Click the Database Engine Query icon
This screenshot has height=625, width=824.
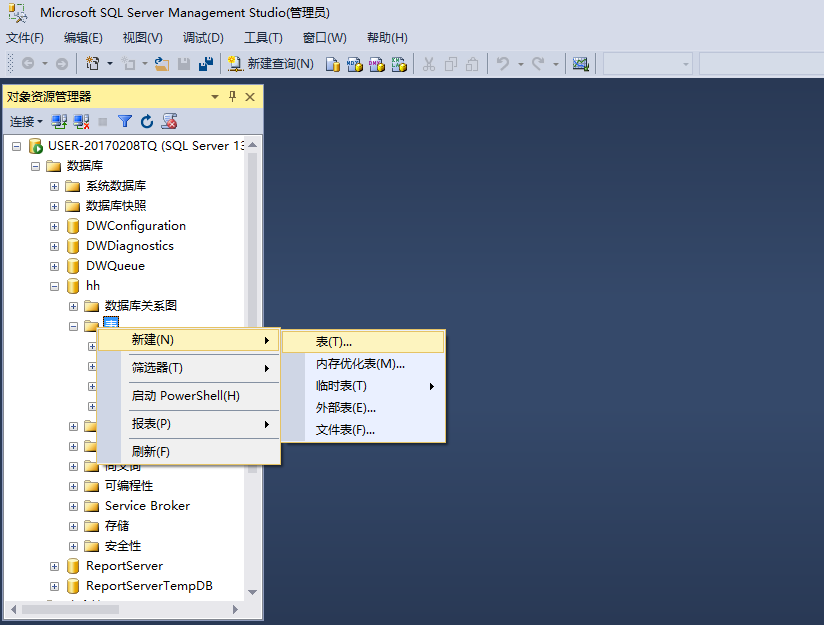pyautogui.click(x=333, y=64)
